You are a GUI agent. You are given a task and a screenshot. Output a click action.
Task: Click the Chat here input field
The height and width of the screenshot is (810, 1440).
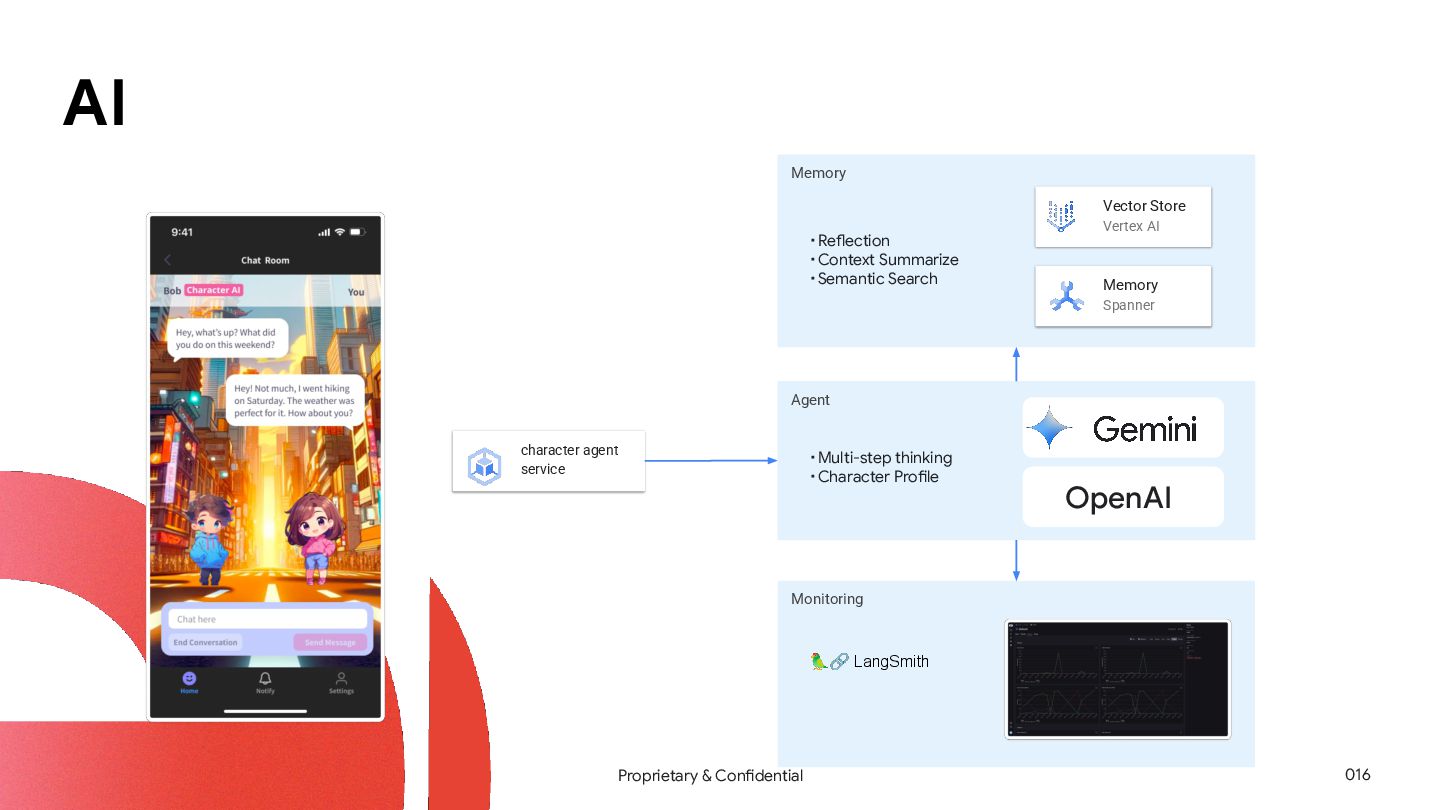[267, 619]
